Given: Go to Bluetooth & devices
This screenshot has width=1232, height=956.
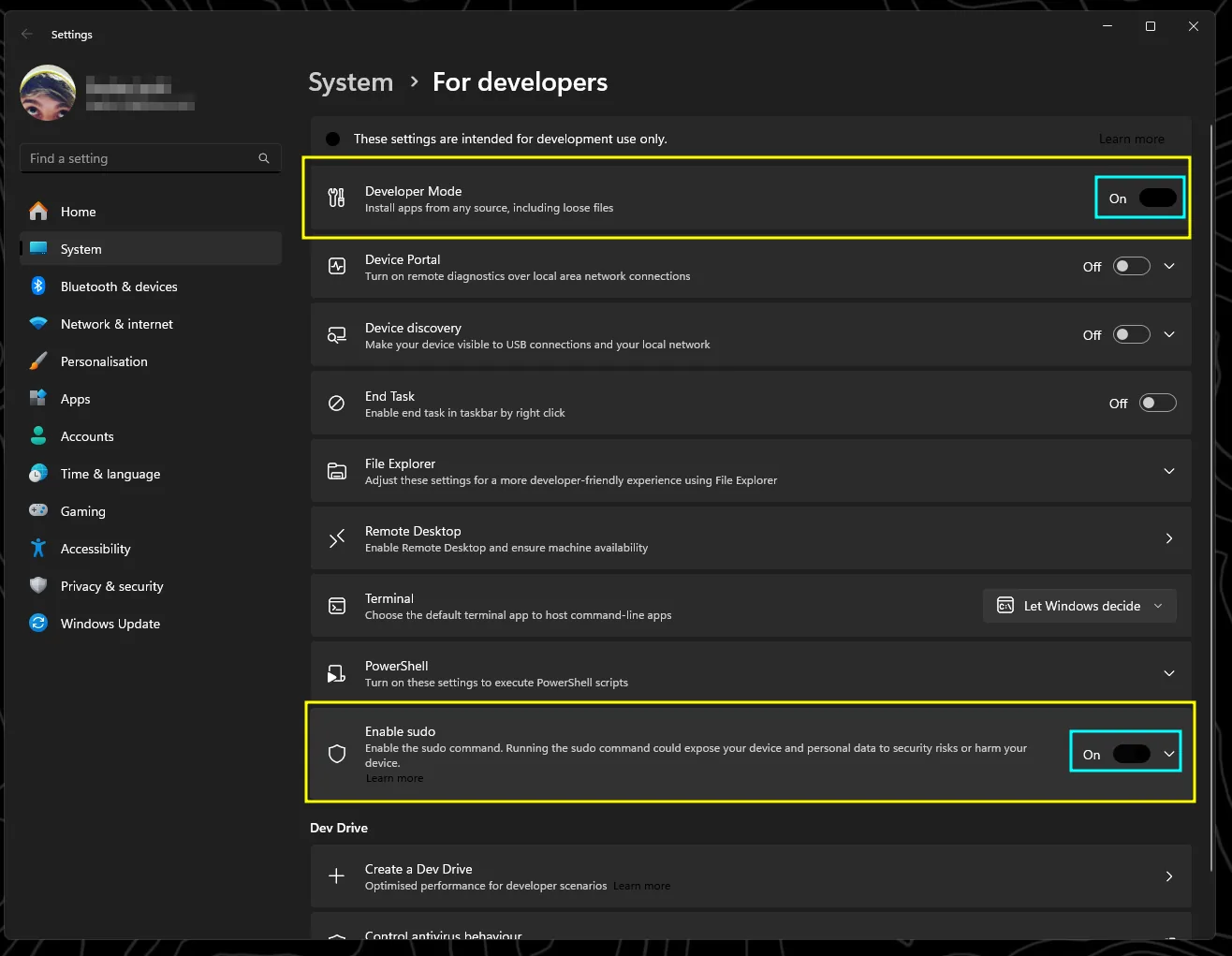Looking at the screenshot, I should 151,287.
